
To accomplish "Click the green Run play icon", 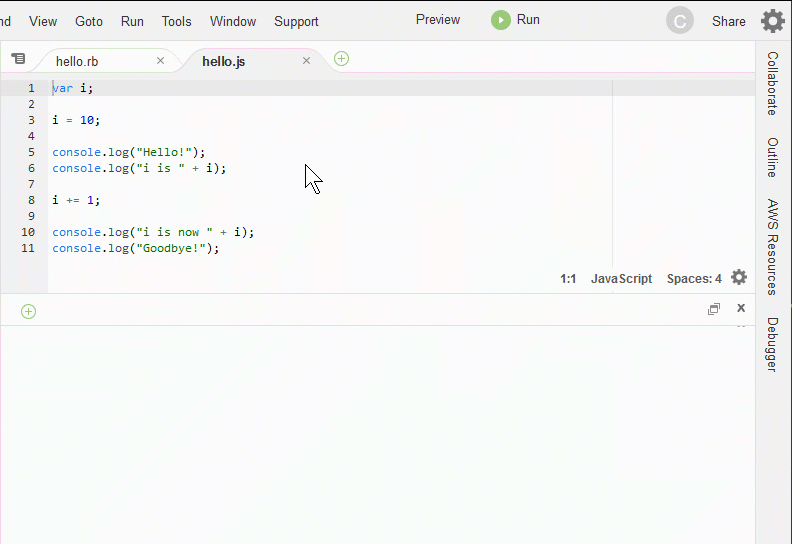I will coord(500,20).
